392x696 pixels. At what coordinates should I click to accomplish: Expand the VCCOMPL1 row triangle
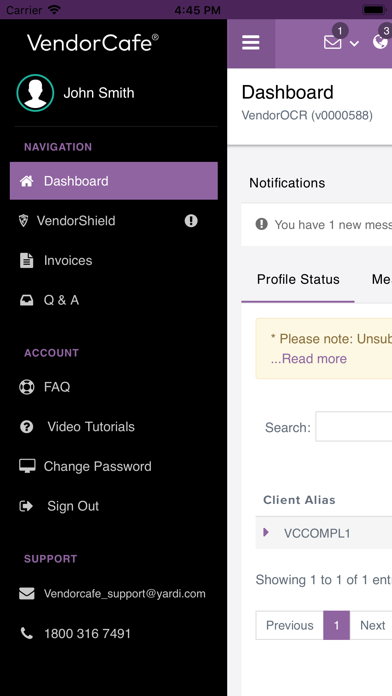[x=266, y=532]
